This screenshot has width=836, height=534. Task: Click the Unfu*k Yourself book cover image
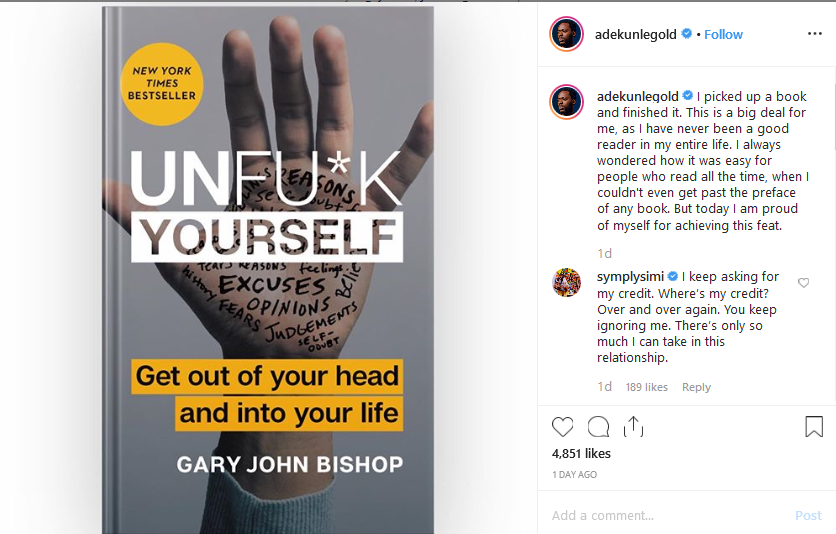268,270
